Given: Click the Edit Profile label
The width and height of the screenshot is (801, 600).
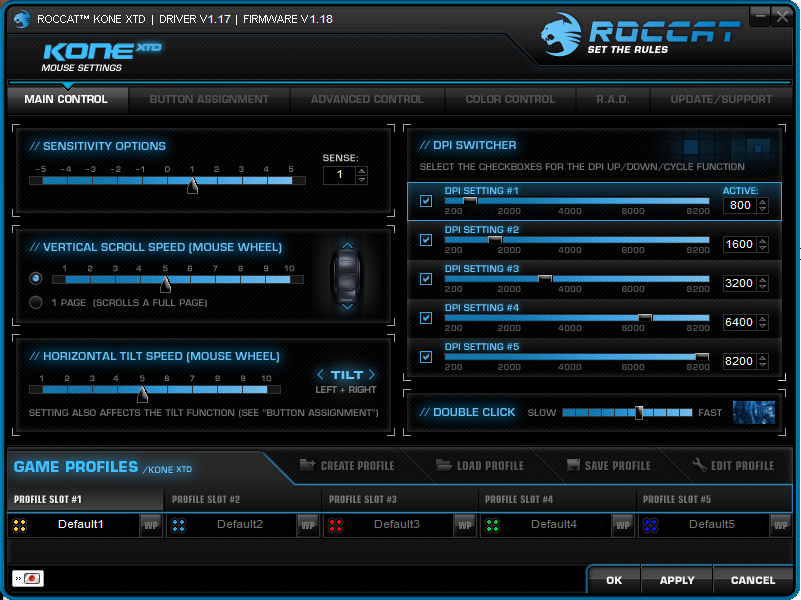Looking at the screenshot, I should (742, 466).
